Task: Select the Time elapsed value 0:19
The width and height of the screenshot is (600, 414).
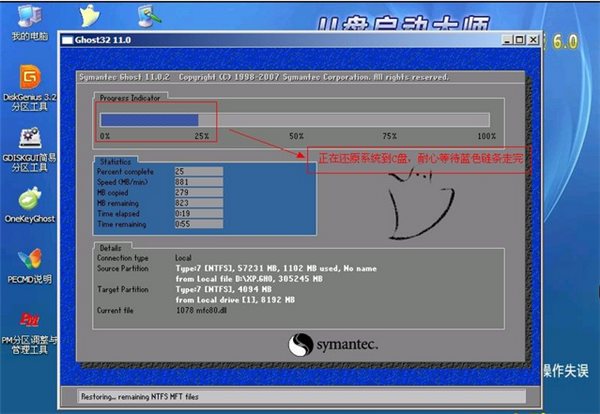Action: pos(199,214)
